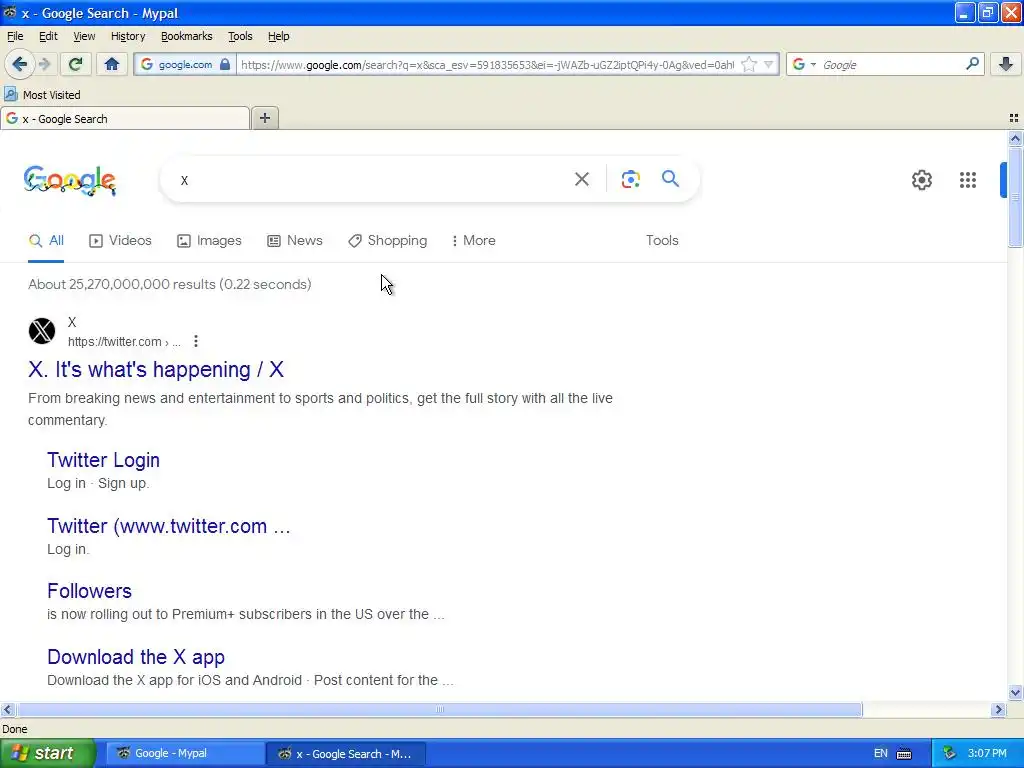Expand the More search filters
This screenshot has height=768, width=1024.
473,240
